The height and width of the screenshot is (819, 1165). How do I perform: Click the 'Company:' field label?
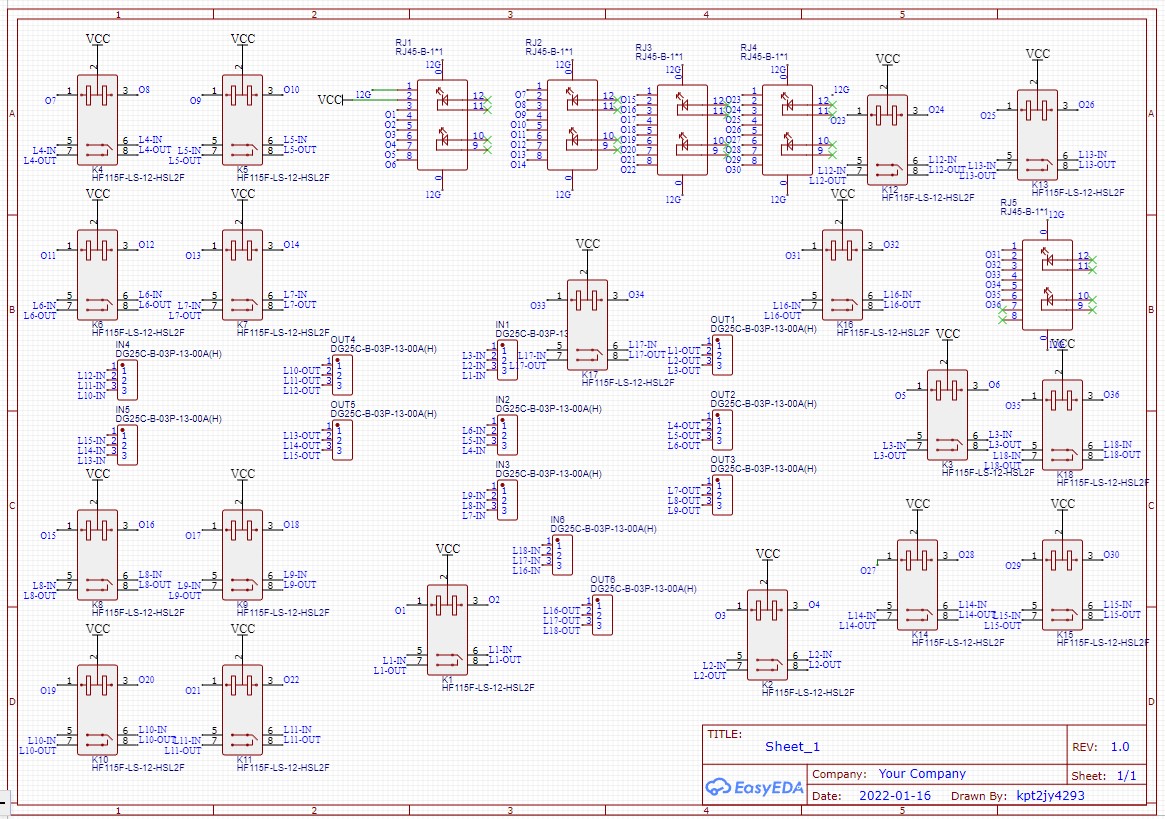pos(839,774)
